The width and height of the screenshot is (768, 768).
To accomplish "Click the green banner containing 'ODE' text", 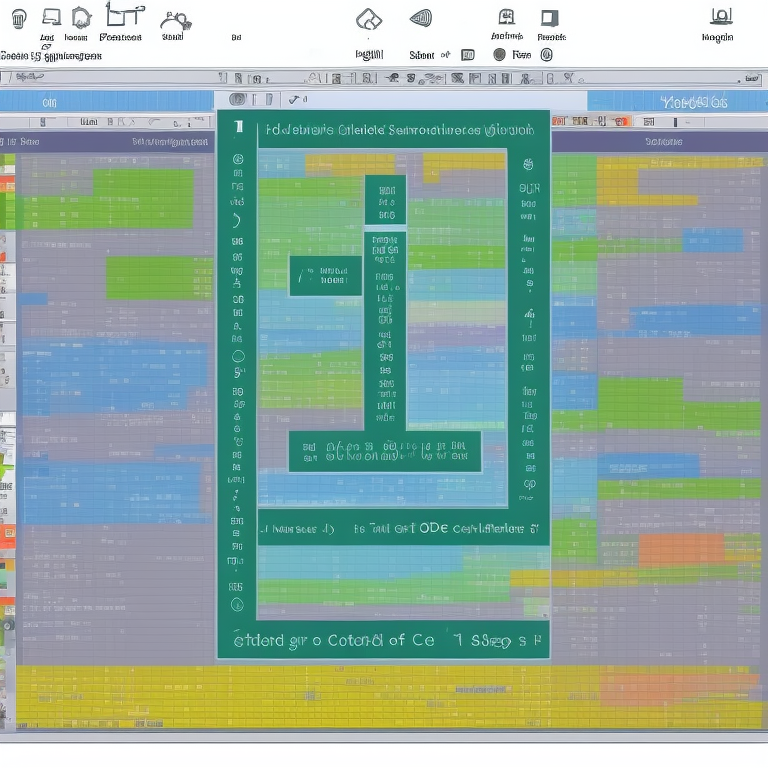I will click(x=400, y=529).
